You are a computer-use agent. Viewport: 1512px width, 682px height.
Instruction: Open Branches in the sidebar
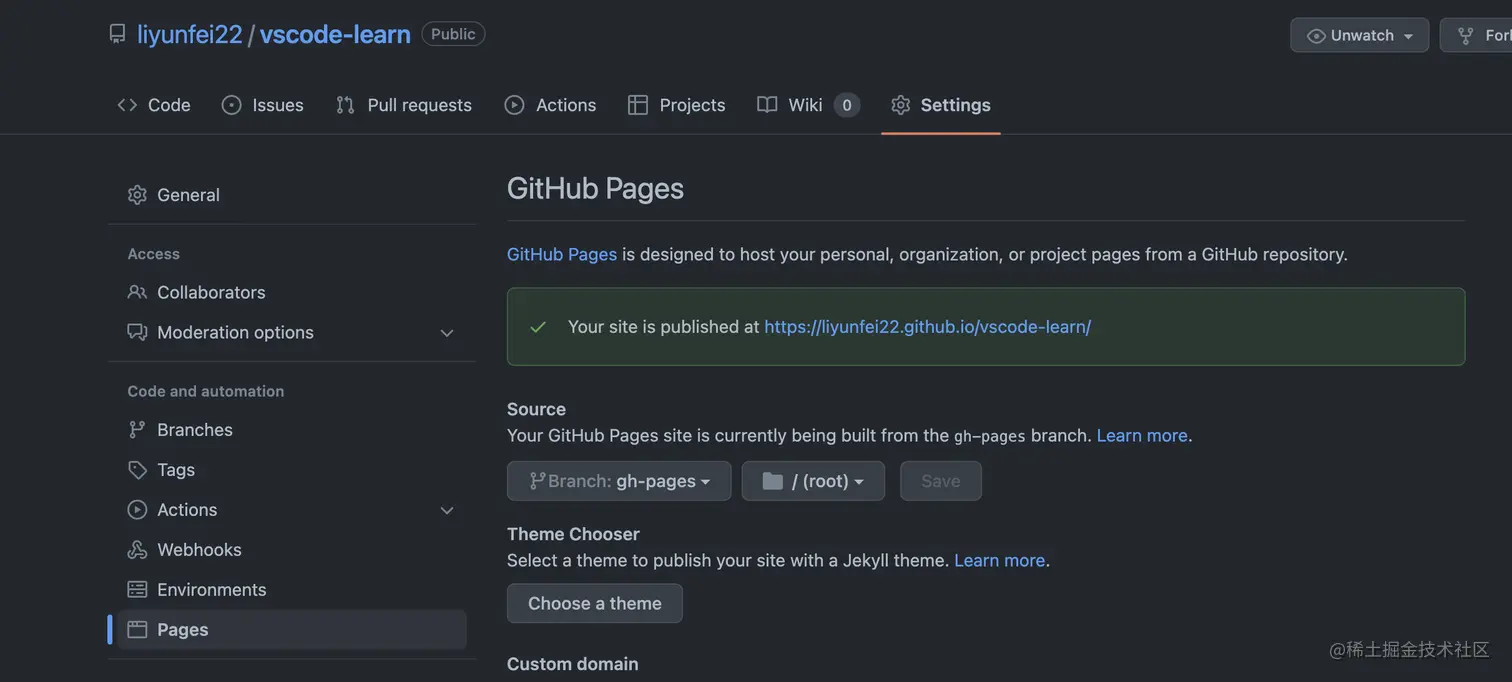tap(292, 429)
